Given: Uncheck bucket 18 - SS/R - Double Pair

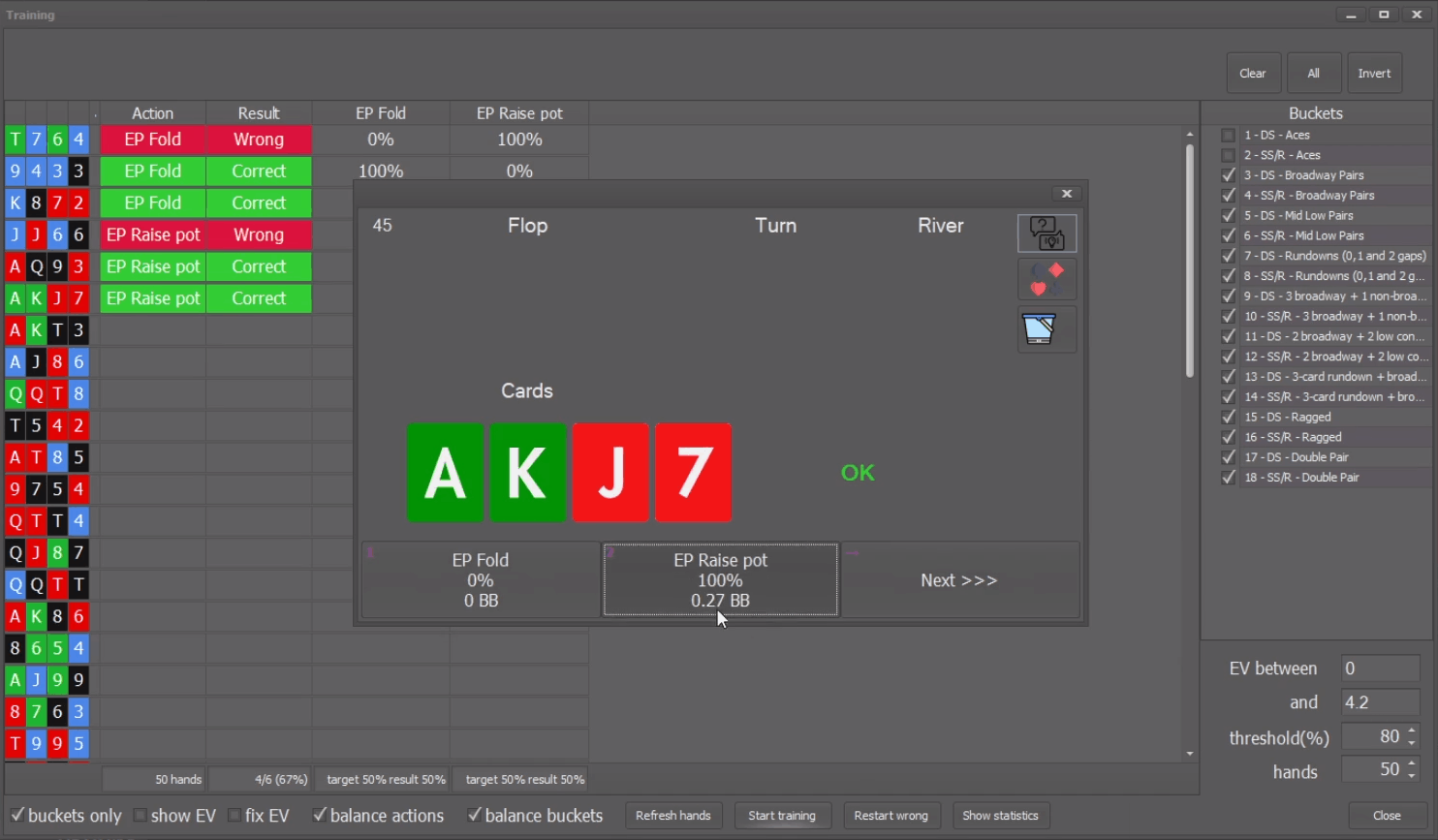Looking at the screenshot, I should [x=1229, y=478].
